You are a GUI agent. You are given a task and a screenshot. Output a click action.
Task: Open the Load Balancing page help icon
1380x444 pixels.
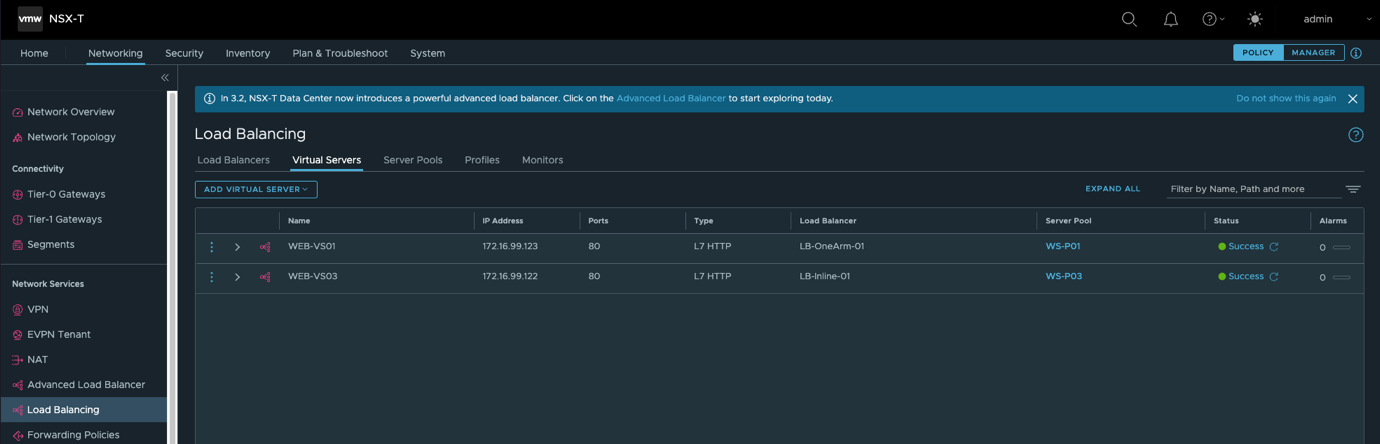pos(1356,135)
